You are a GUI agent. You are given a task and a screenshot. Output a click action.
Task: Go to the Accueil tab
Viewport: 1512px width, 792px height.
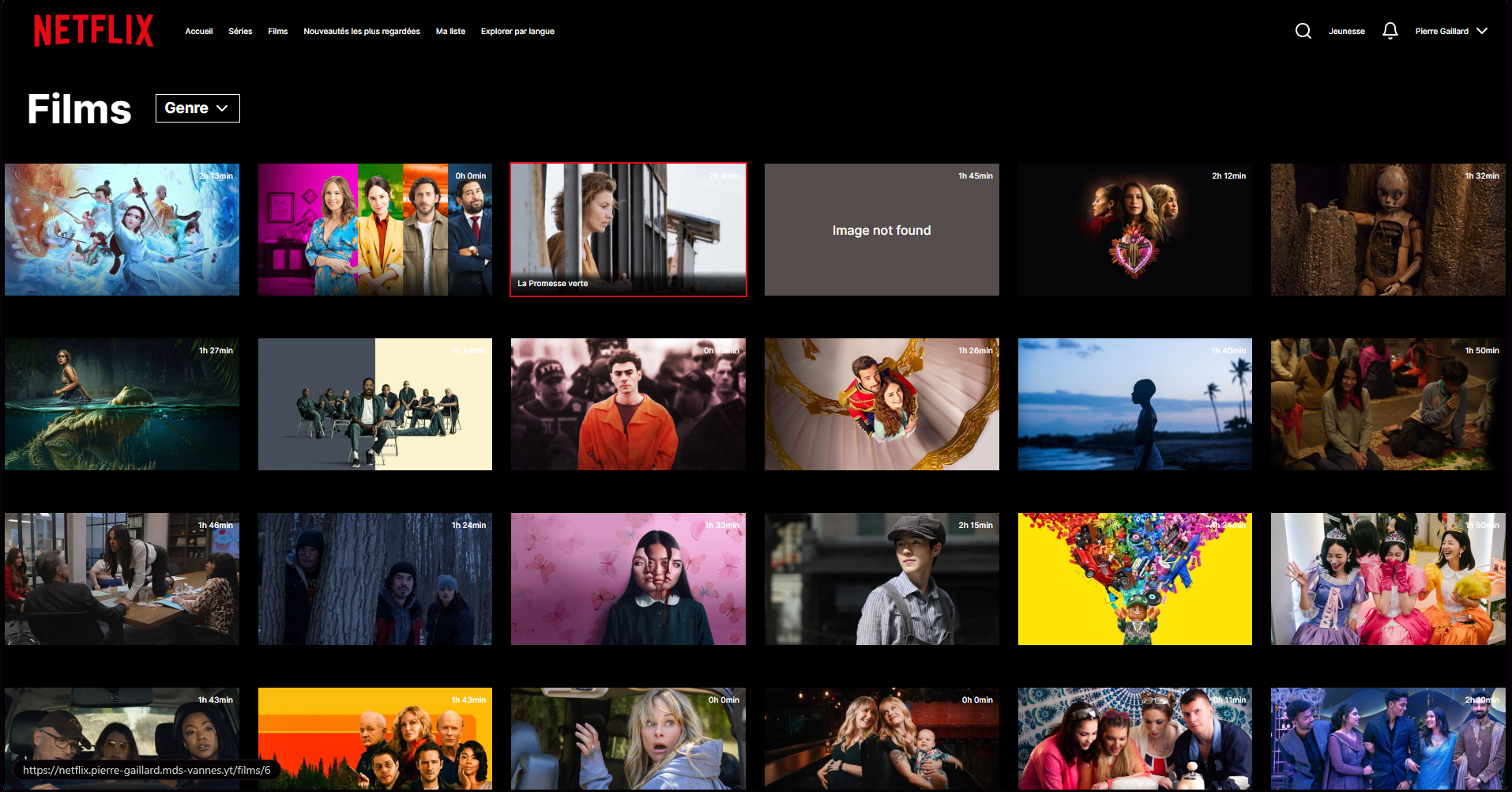point(199,32)
